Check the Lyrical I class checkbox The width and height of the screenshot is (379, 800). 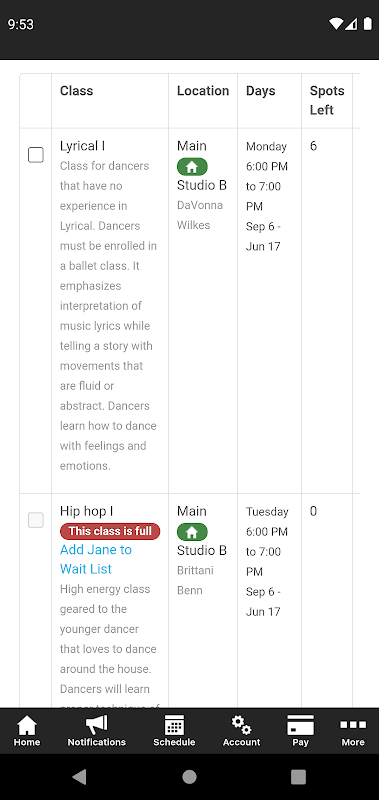[x=36, y=155]
